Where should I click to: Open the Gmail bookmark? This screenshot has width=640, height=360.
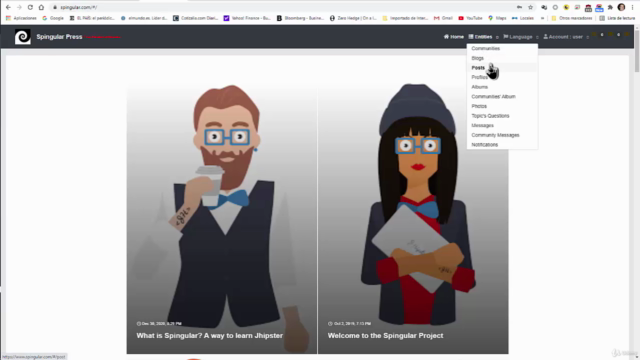443,18
